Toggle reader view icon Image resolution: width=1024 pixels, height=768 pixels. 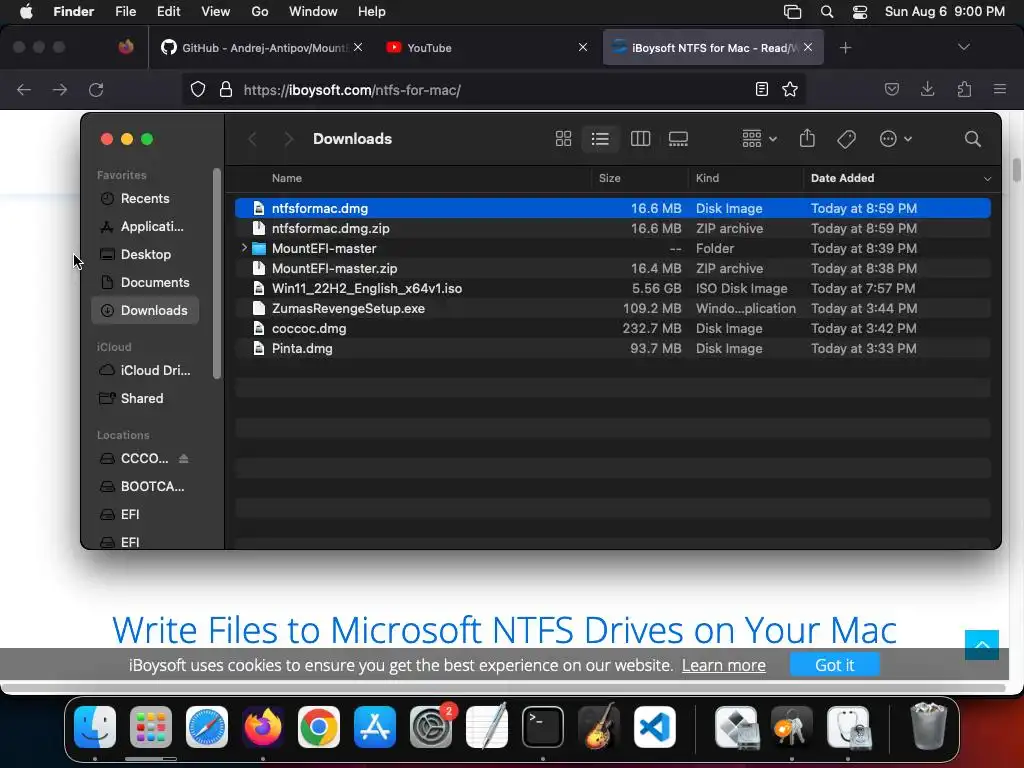click(761, 89)
